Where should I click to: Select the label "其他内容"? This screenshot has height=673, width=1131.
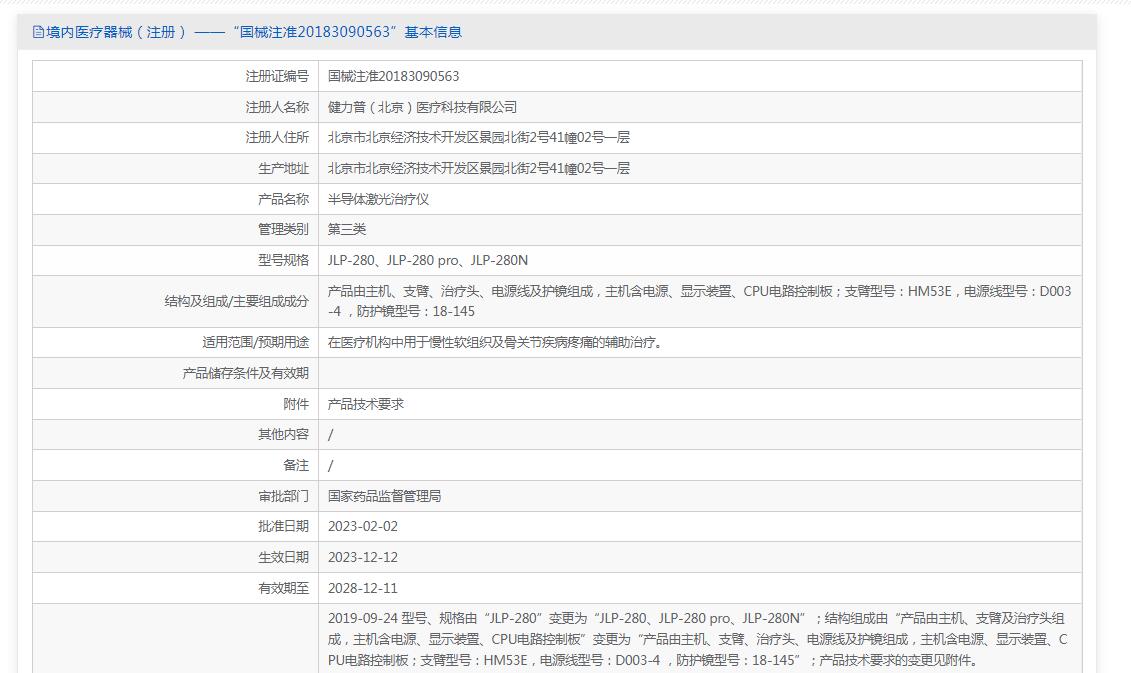click(x=283, y=434)
